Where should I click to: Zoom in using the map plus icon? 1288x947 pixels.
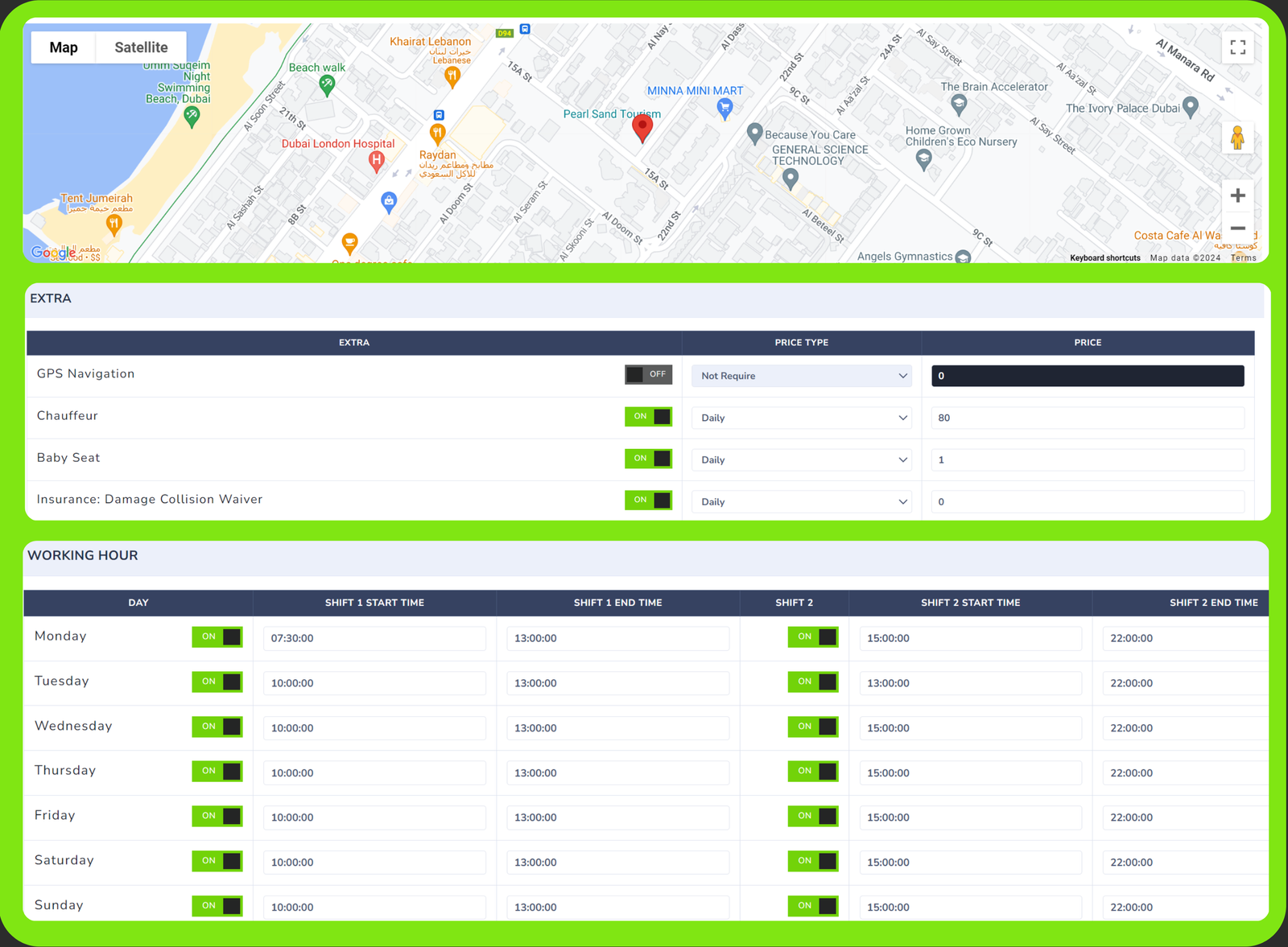pyautogui.click(x=1237, y=196)
